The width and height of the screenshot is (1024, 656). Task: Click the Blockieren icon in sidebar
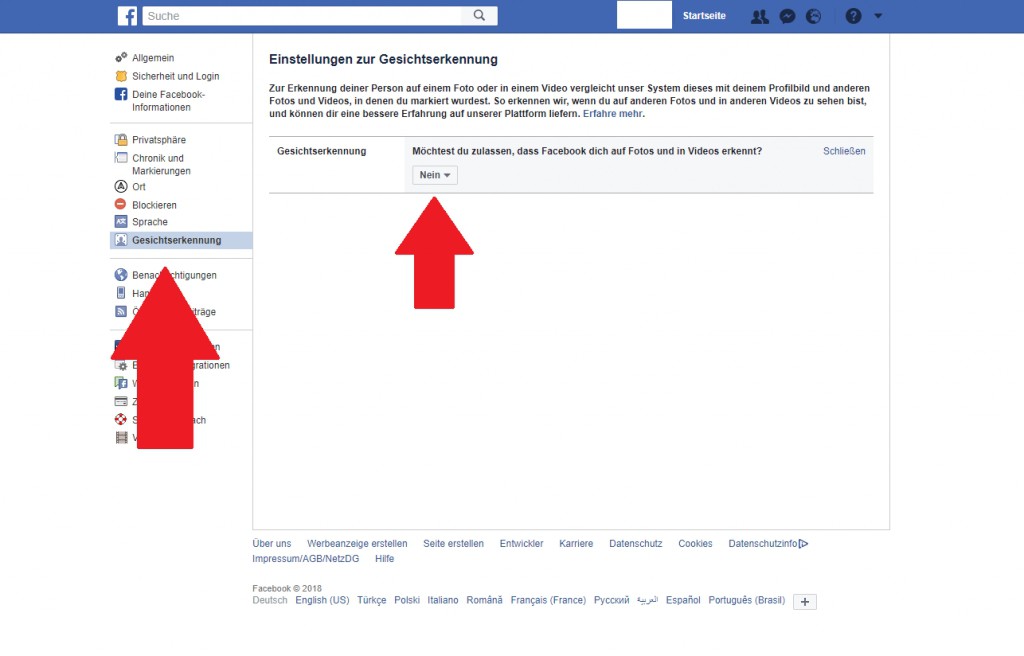coord(121,205)
